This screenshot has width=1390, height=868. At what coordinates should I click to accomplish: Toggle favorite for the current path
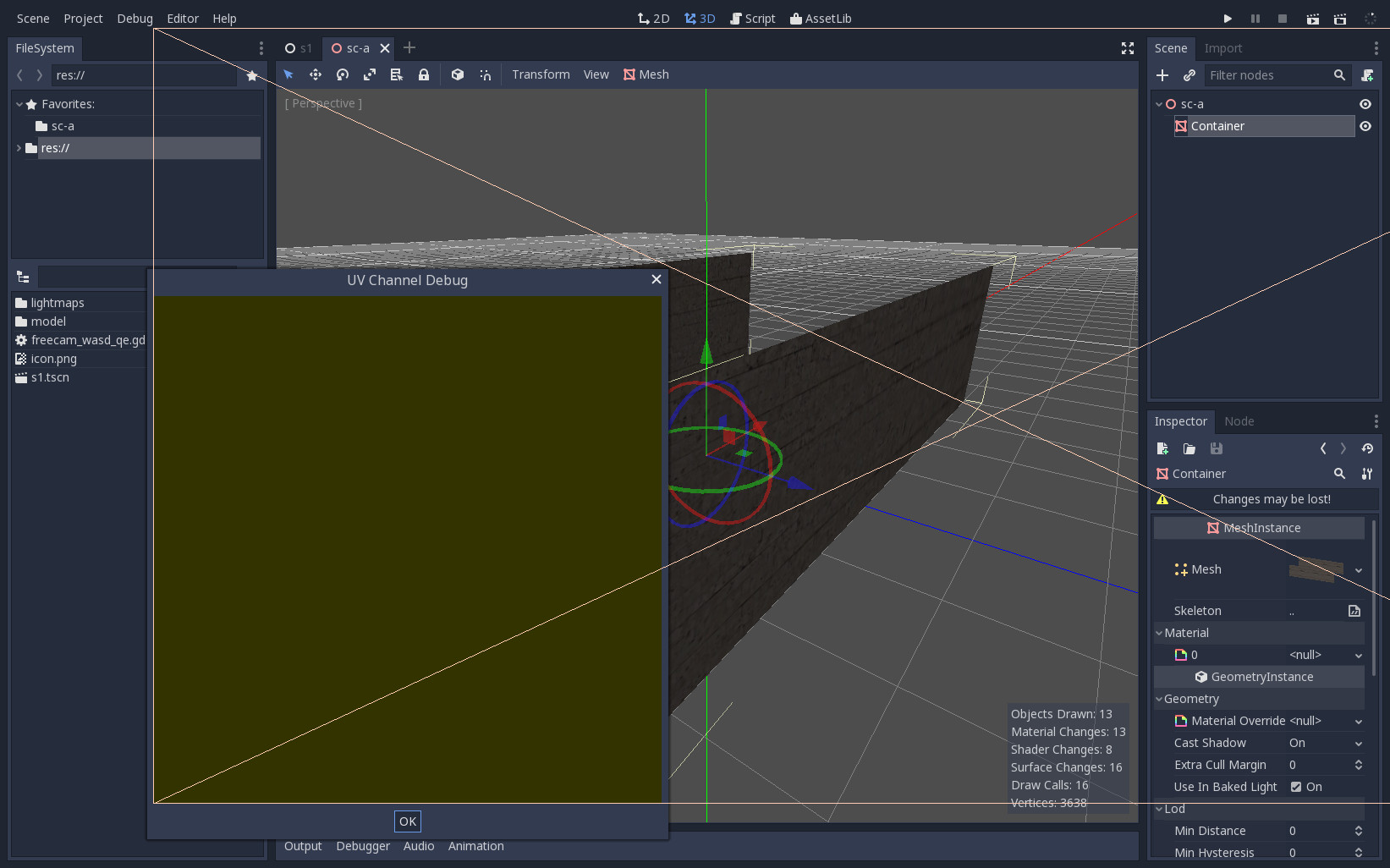252,75
